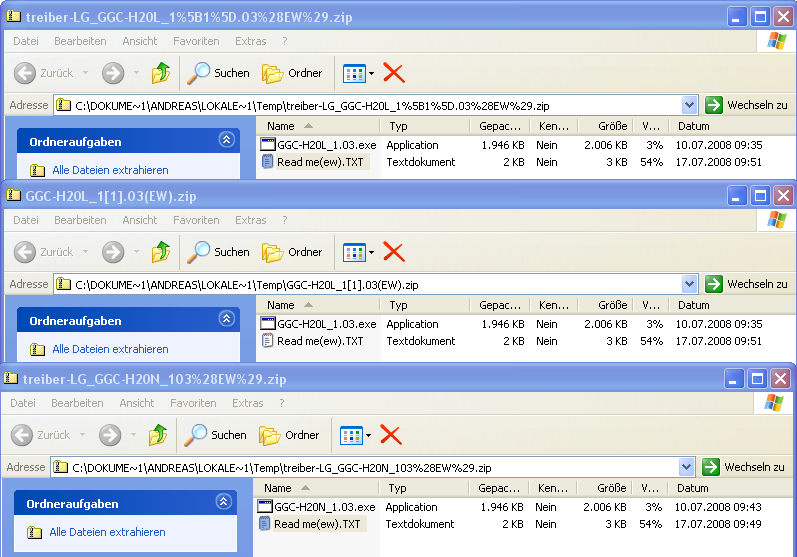Click Alle Dateien extrahieren in treiber-LG_GGC-H20L window
Screen dimensions: 797x557
[110, 170]
